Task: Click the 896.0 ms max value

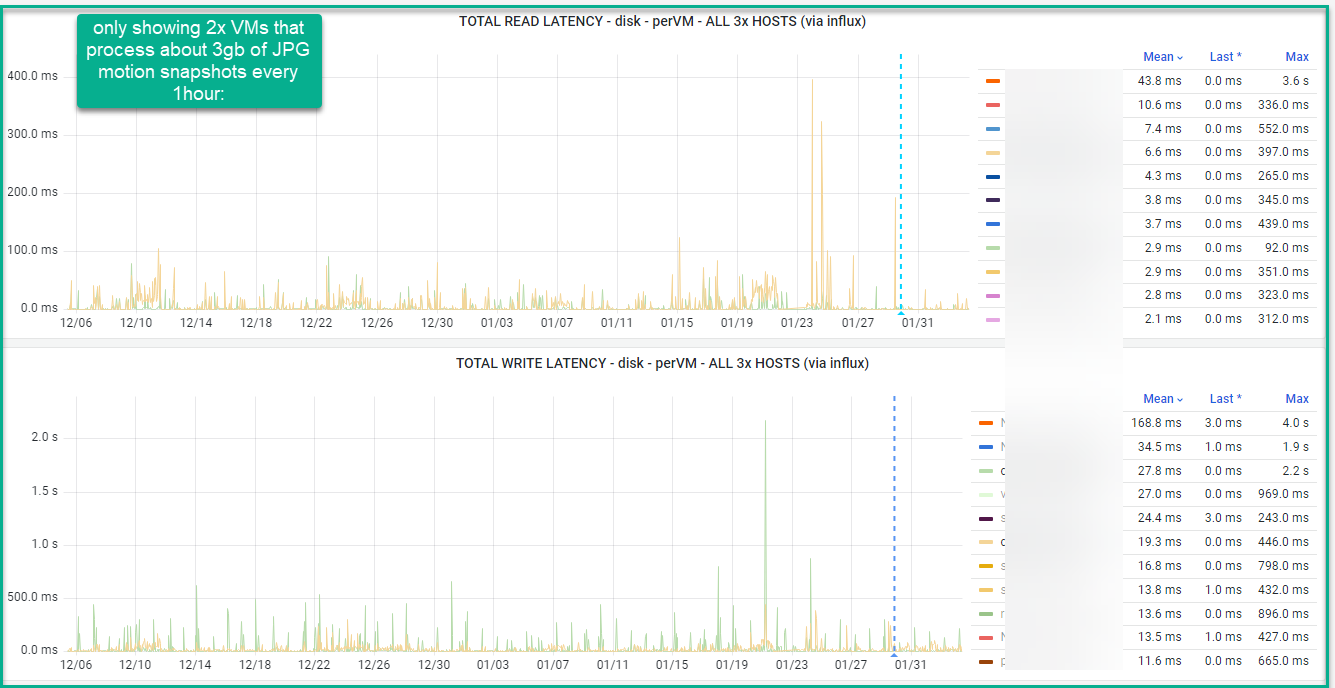Action: (x=1283, y=614)
